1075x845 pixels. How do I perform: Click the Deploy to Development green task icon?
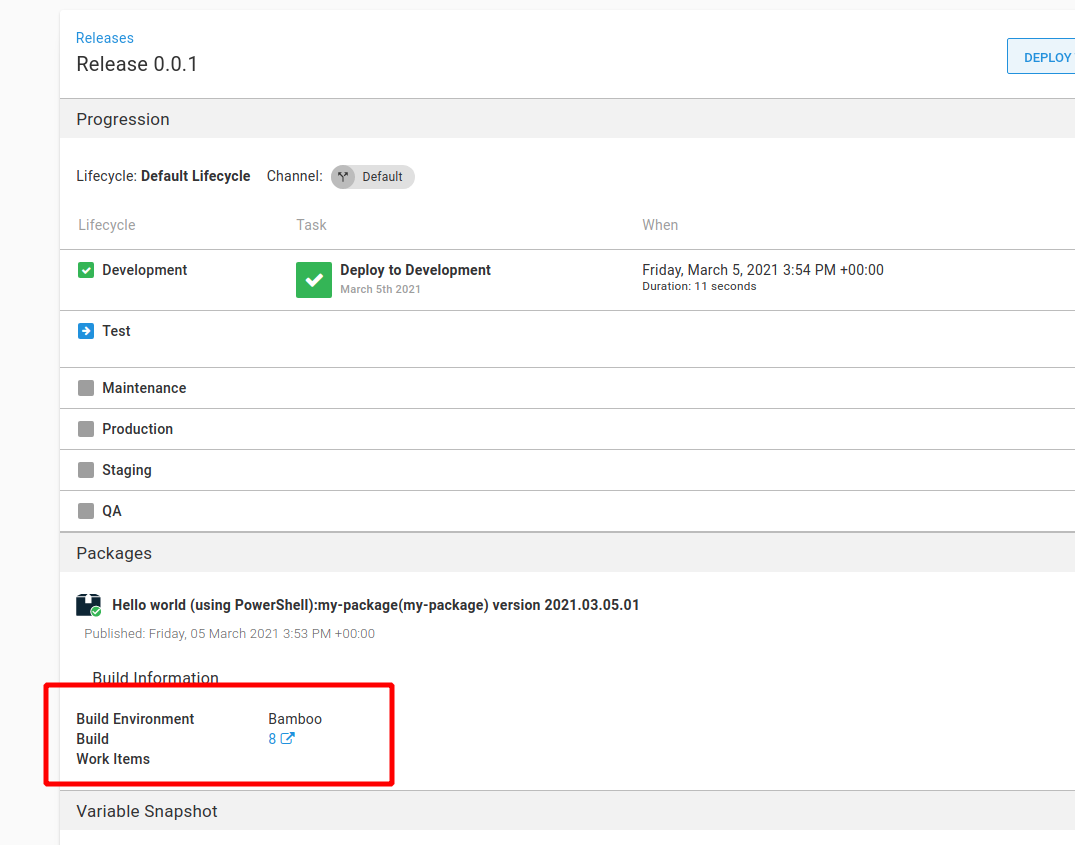point(313,280)
